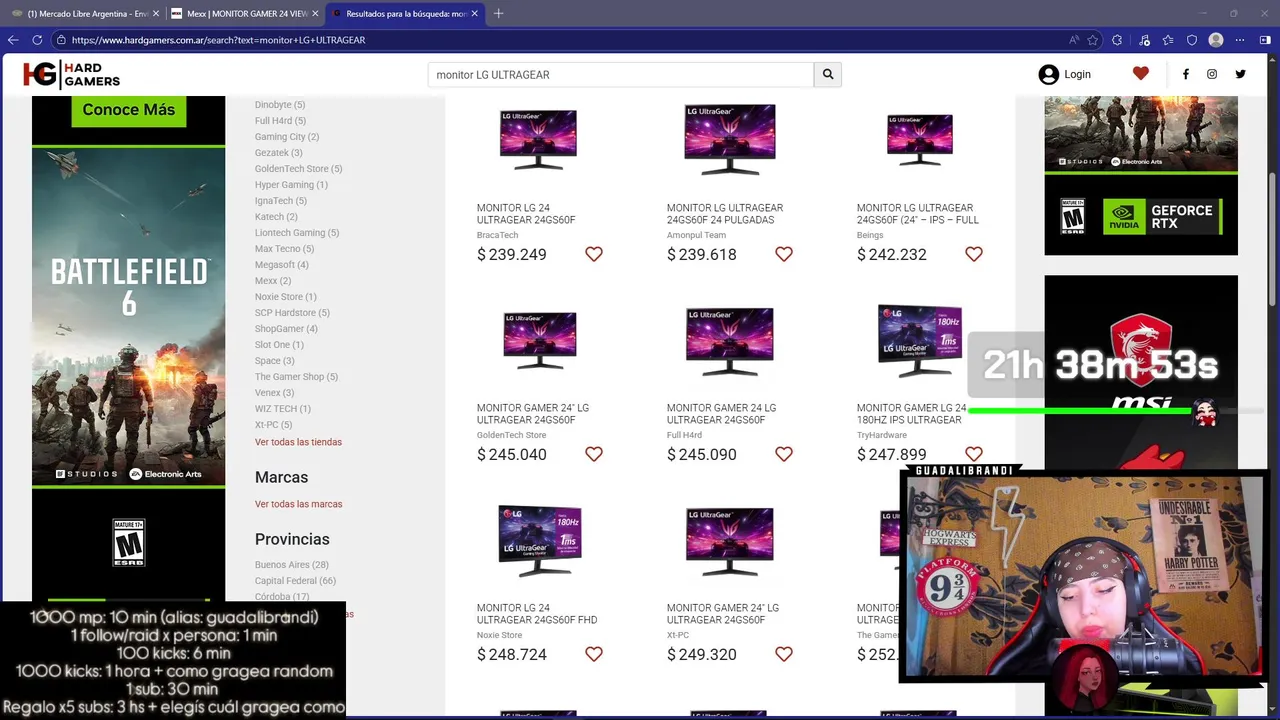Open the BracaTech 24GS60F product title
Viewport: 1280px width, 720px height.
click(526, 214)
